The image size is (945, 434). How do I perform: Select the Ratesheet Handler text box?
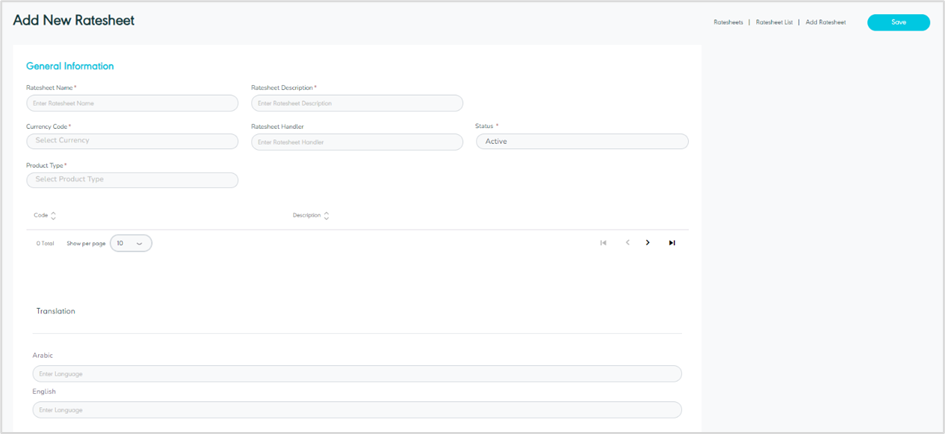[357, 142]
